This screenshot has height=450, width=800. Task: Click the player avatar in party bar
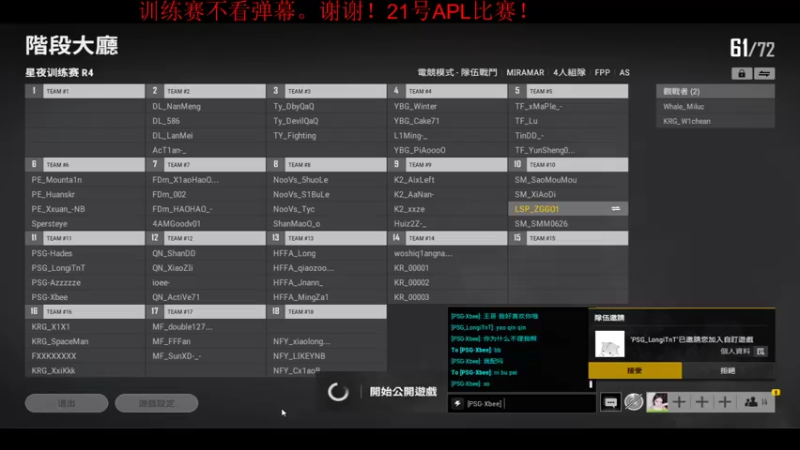point(657,403)
